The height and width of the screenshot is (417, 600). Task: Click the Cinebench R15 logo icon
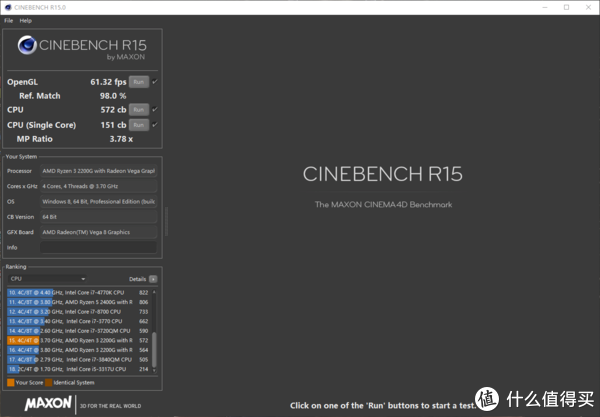[27, 45]
